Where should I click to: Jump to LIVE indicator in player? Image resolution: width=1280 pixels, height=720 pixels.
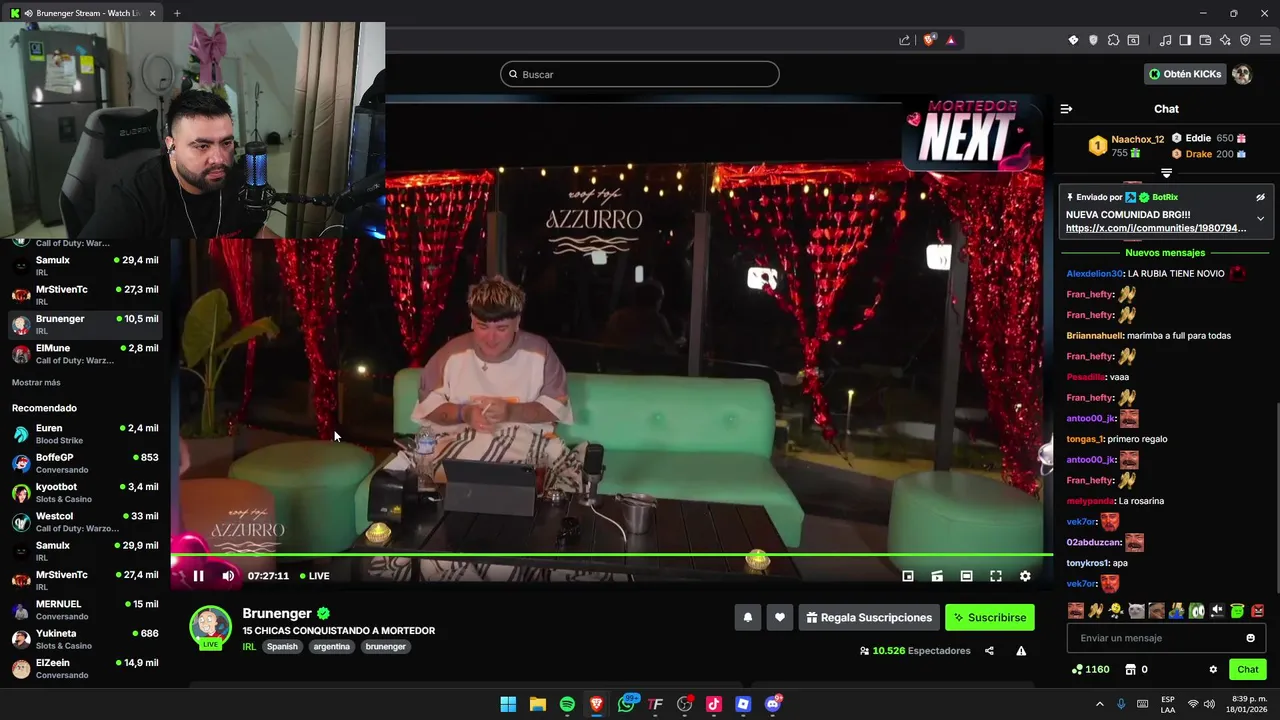click(x=314, y=576)
